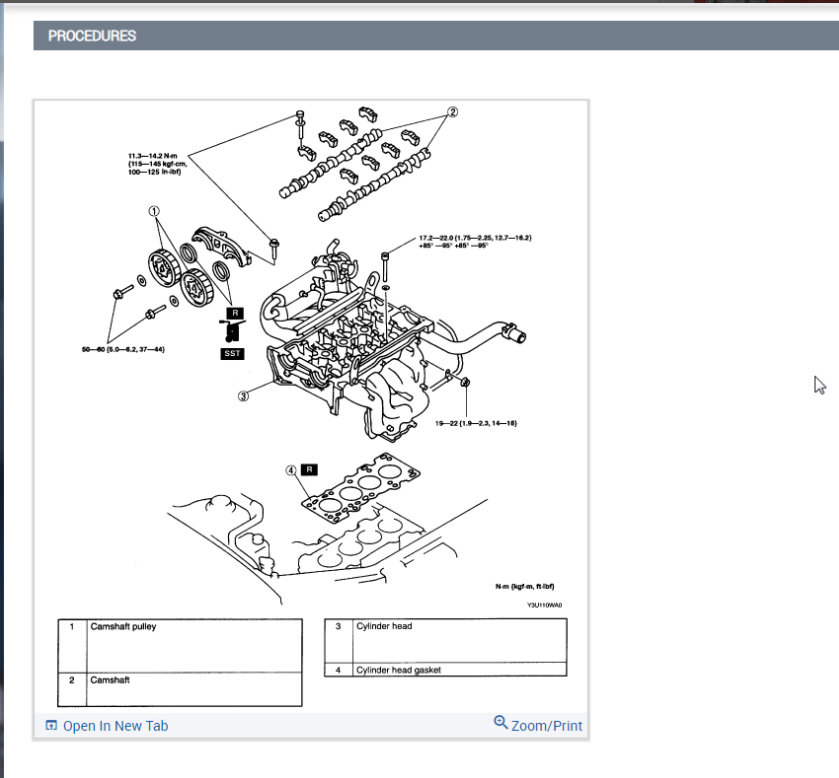839x778 pixels.
Task: Click callout number 1 in the diagram
Action: (154, 211)
